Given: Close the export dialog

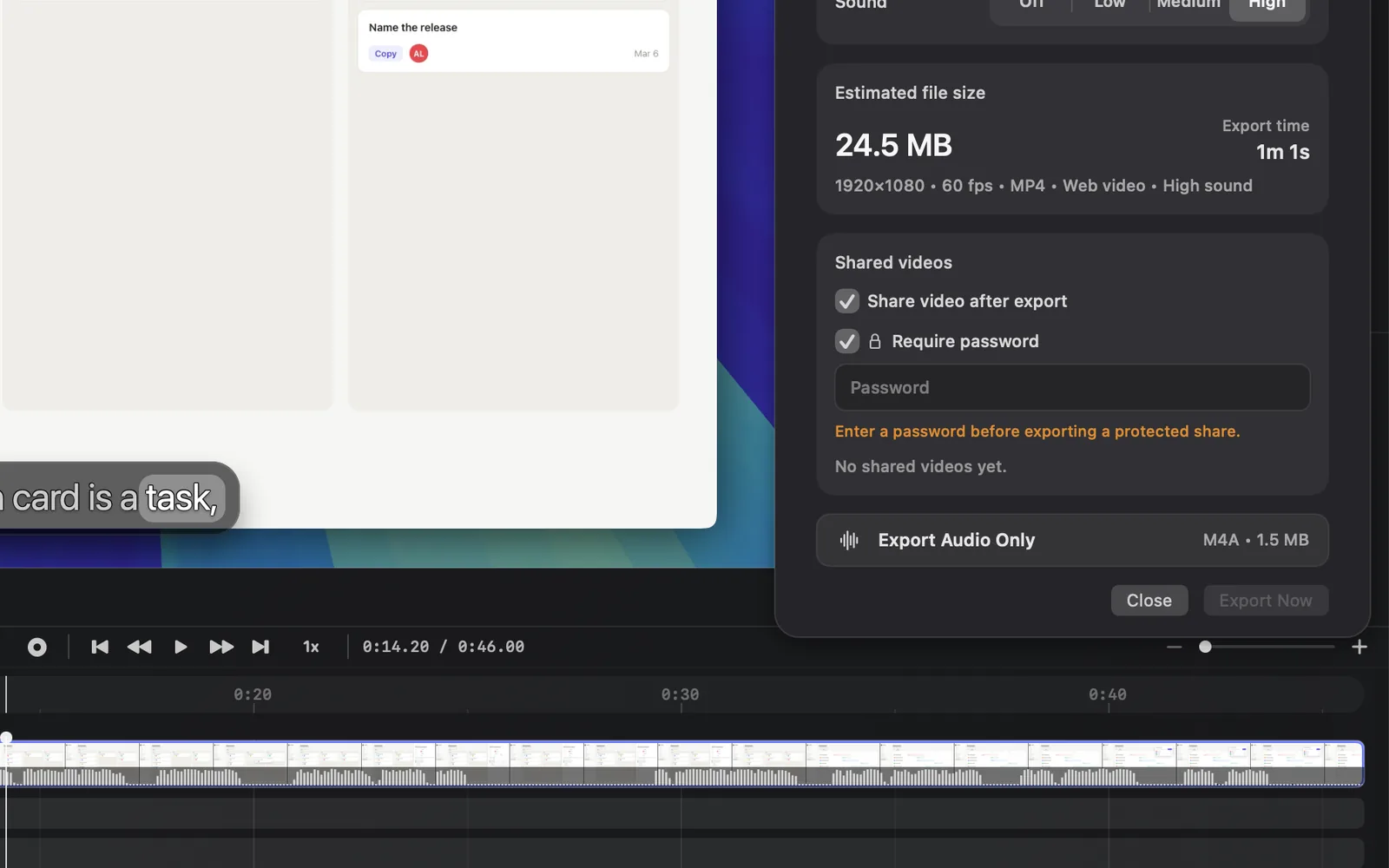Looking at the screenshot, I should [1149, 601].
